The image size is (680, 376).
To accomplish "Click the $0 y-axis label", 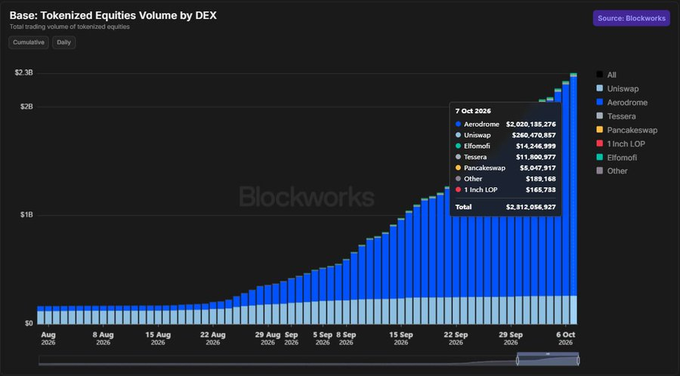I will pos(29,324).
